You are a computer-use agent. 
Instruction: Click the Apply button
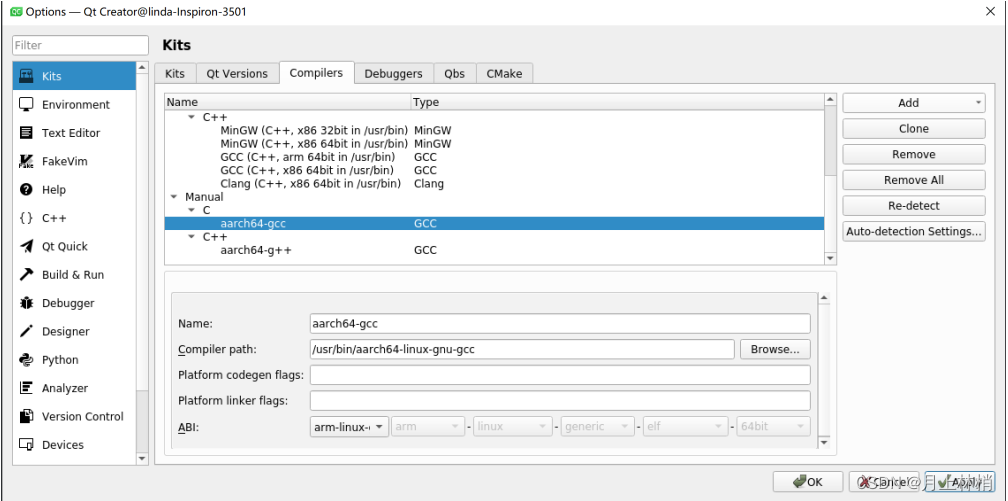coord(960,482)
